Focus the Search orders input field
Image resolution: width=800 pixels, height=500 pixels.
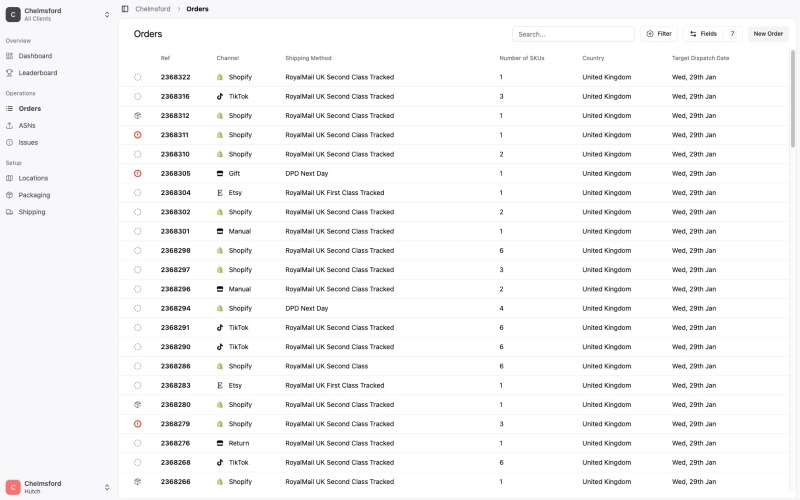click(x=573, y=34)
